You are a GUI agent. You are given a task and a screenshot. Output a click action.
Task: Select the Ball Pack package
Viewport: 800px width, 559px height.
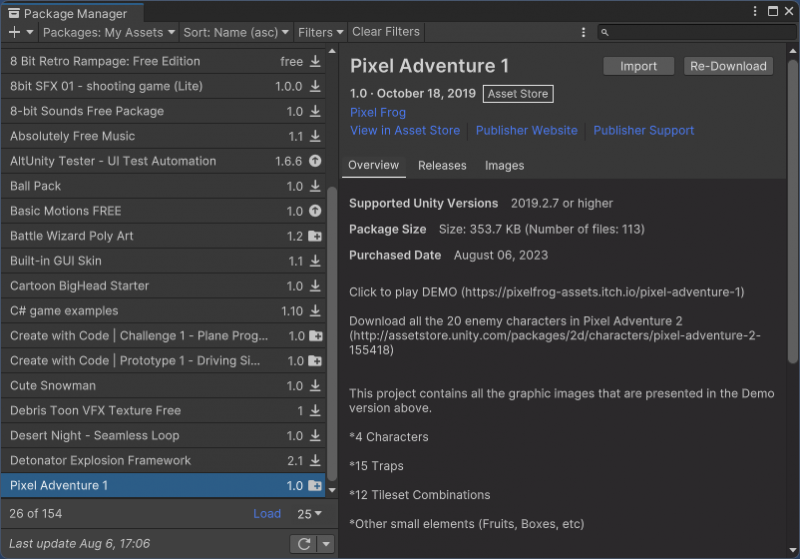(163, 186)
